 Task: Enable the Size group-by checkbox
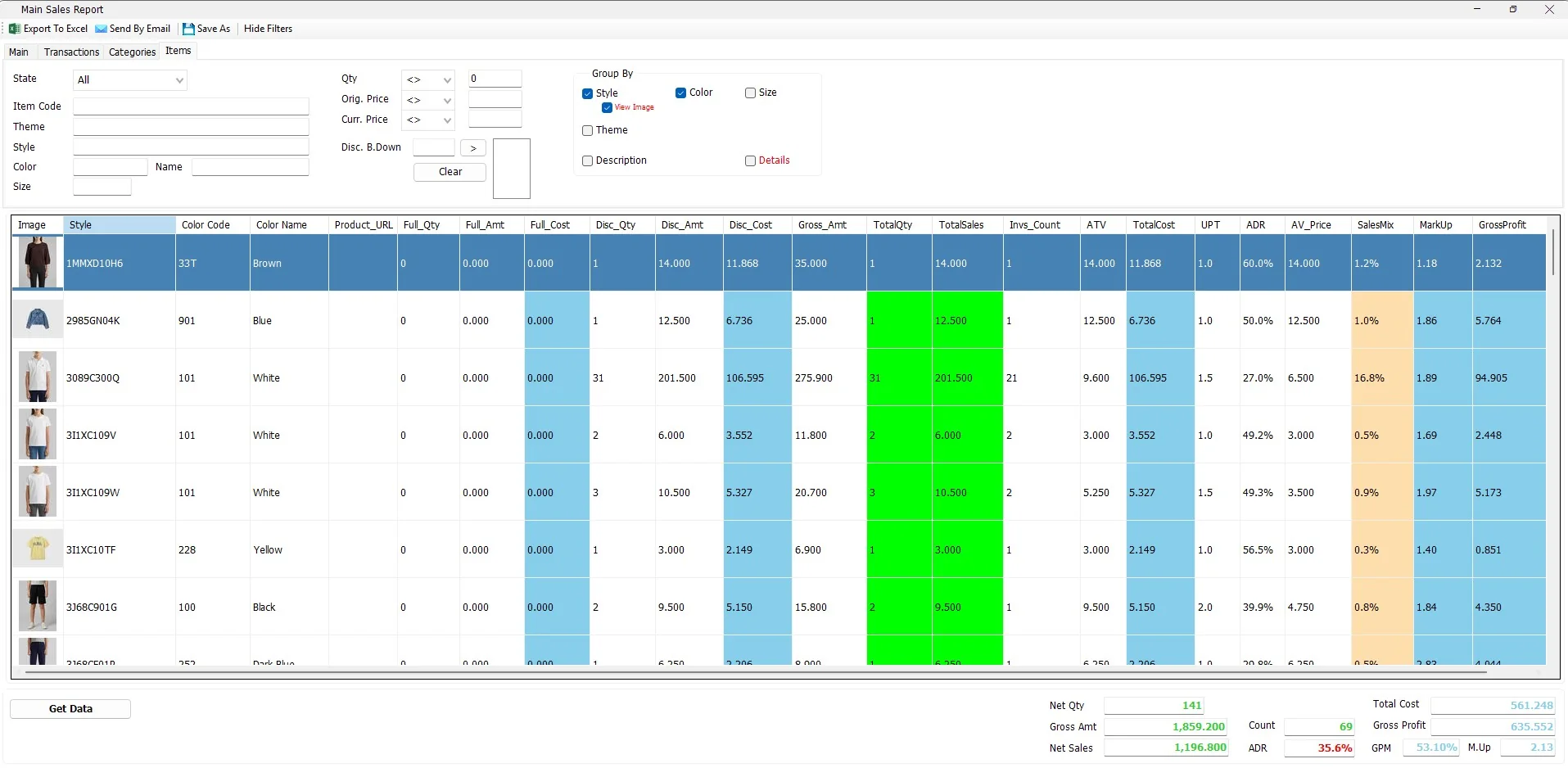pyautogui.click(x=750, y=93)
